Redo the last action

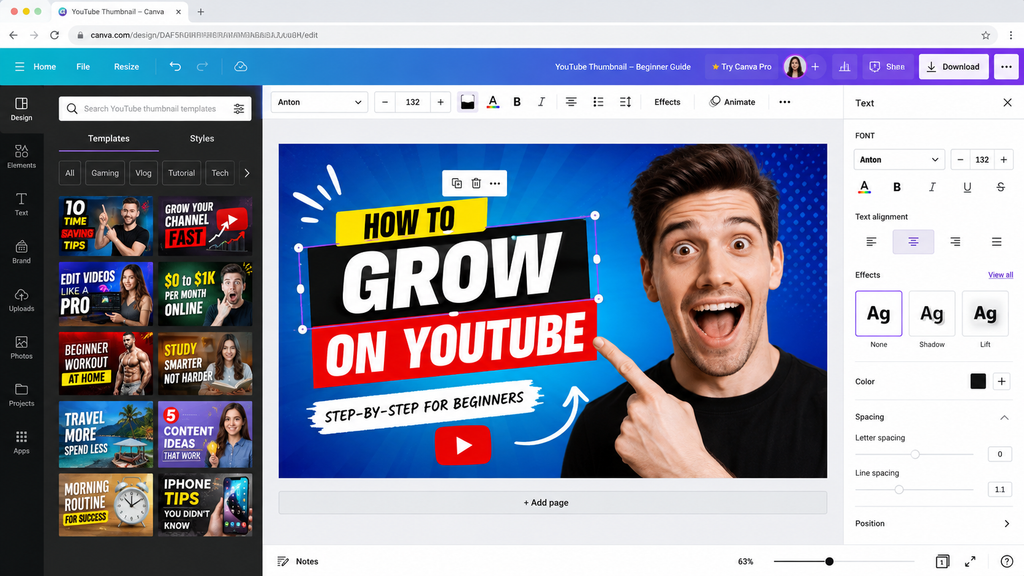202,67
